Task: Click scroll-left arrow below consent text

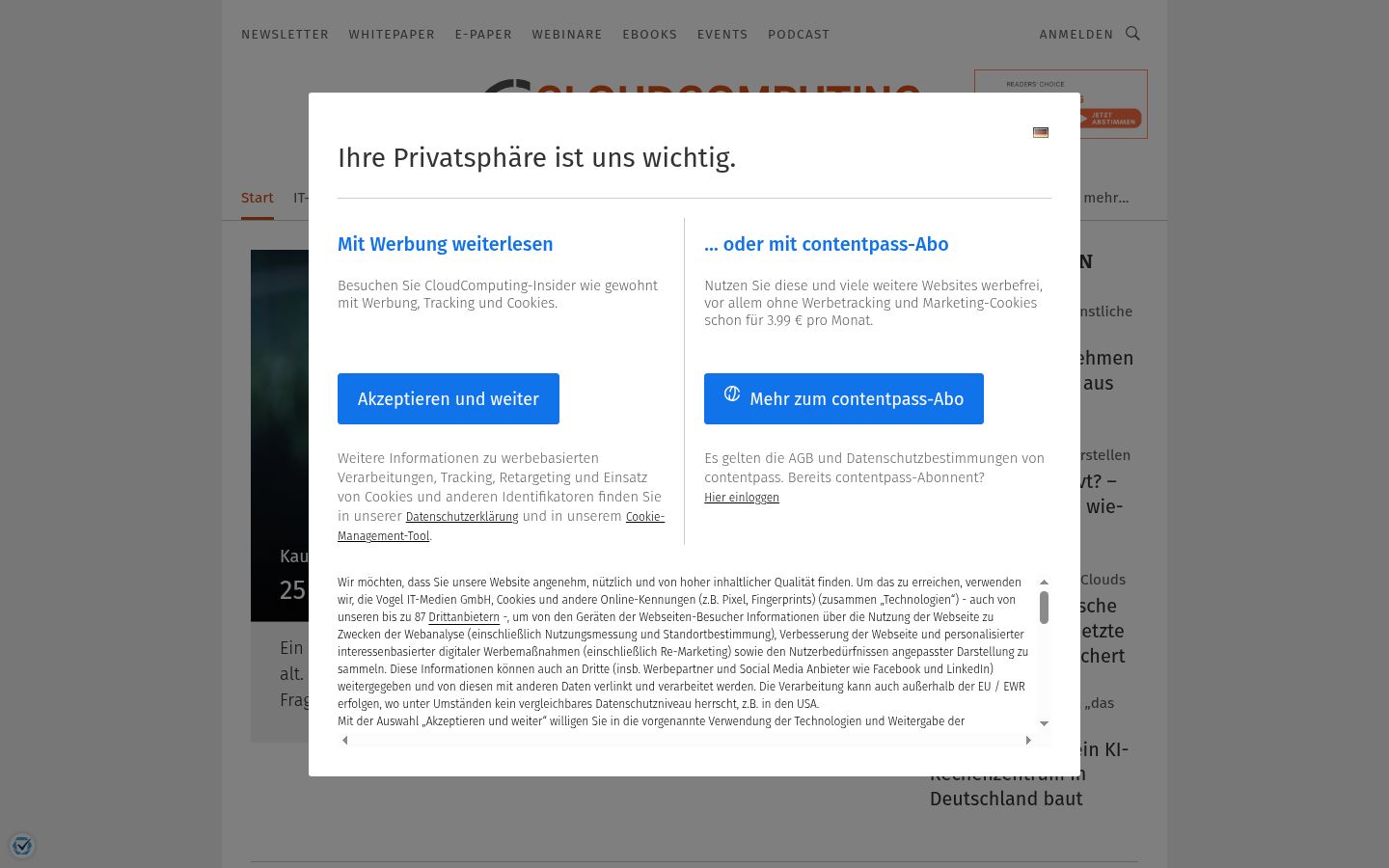Action: click(345, 740)
